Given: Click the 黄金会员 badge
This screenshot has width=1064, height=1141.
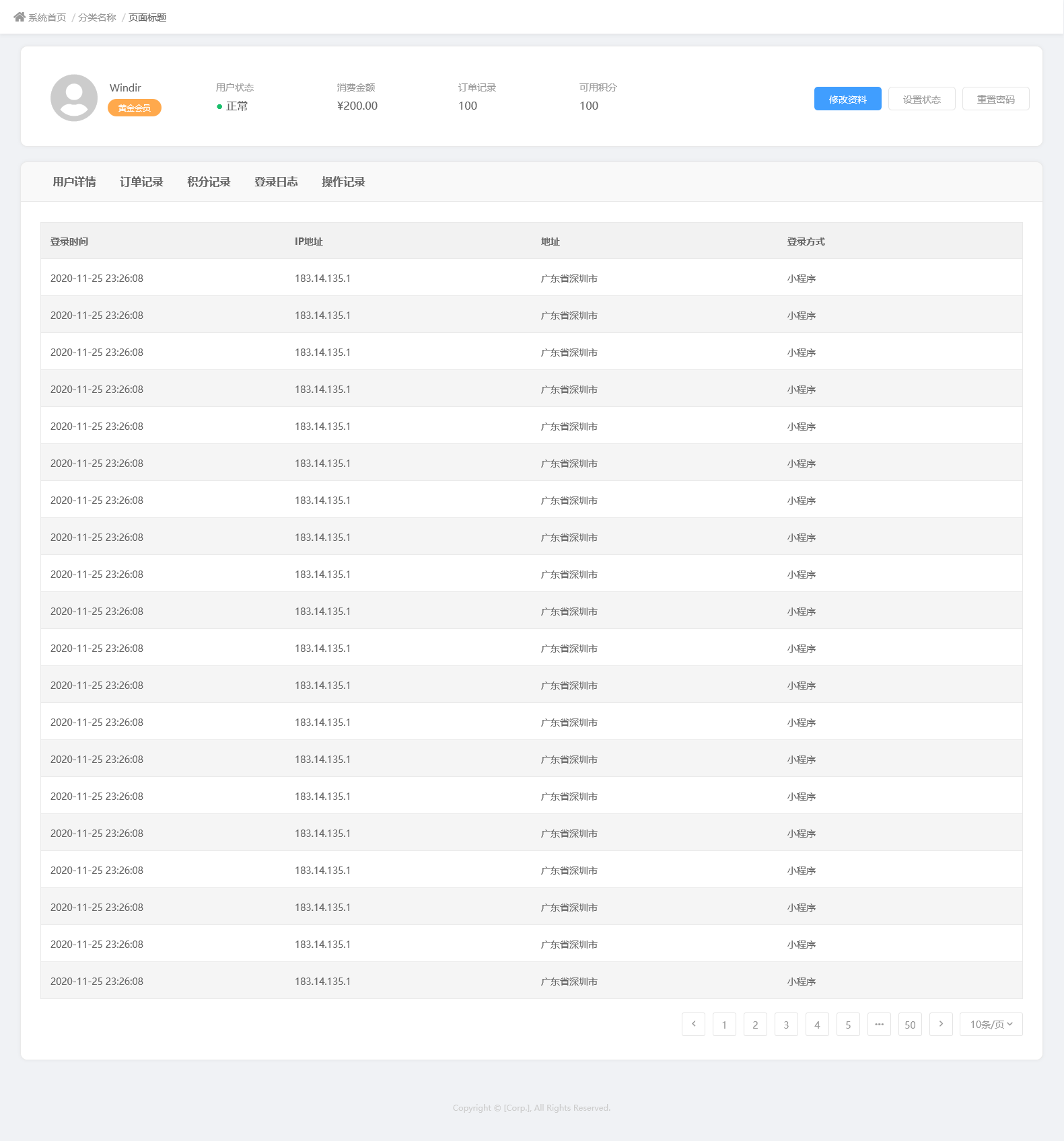Looking at the screenshot, I should [x=135, y=108].
